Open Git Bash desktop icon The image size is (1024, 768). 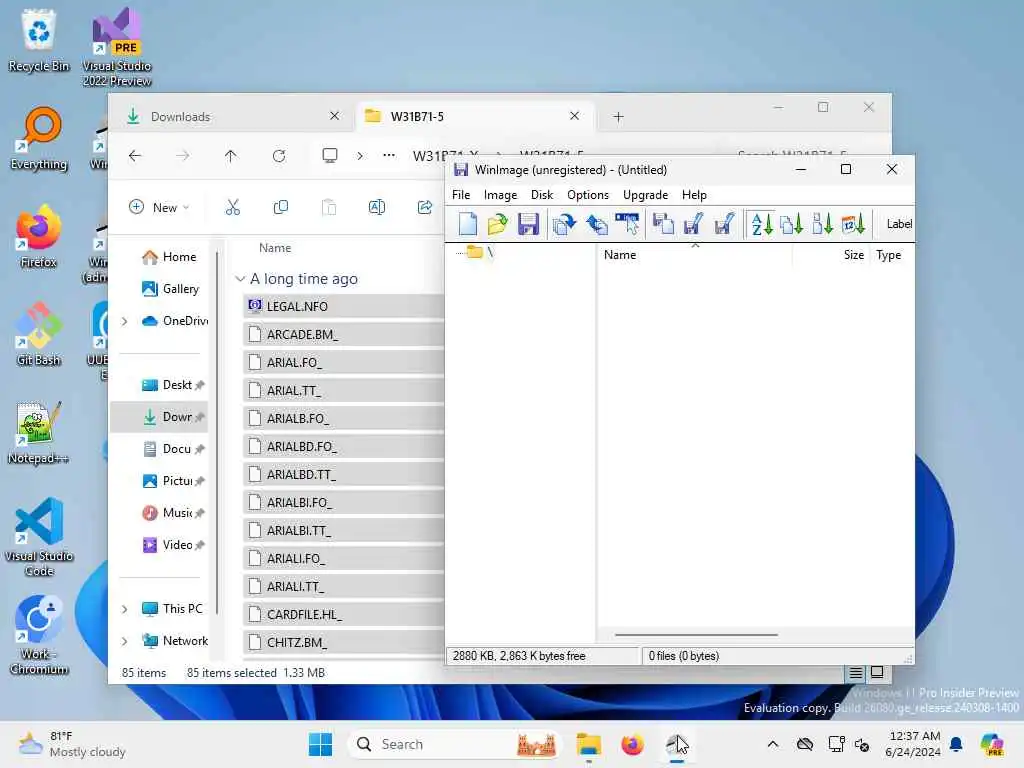tap(39, 334)
